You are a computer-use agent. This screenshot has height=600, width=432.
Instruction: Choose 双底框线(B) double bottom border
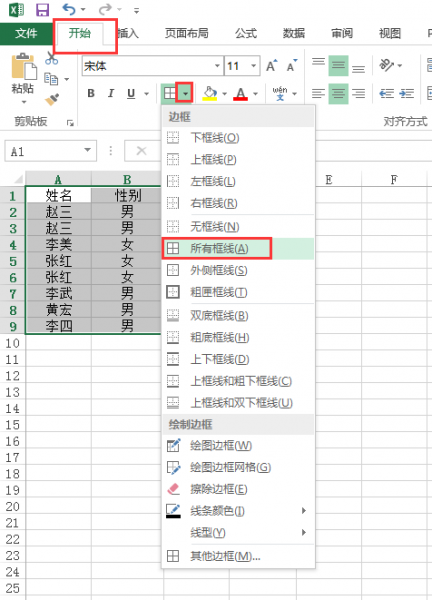pyautogui.click(x=238, y=315)
